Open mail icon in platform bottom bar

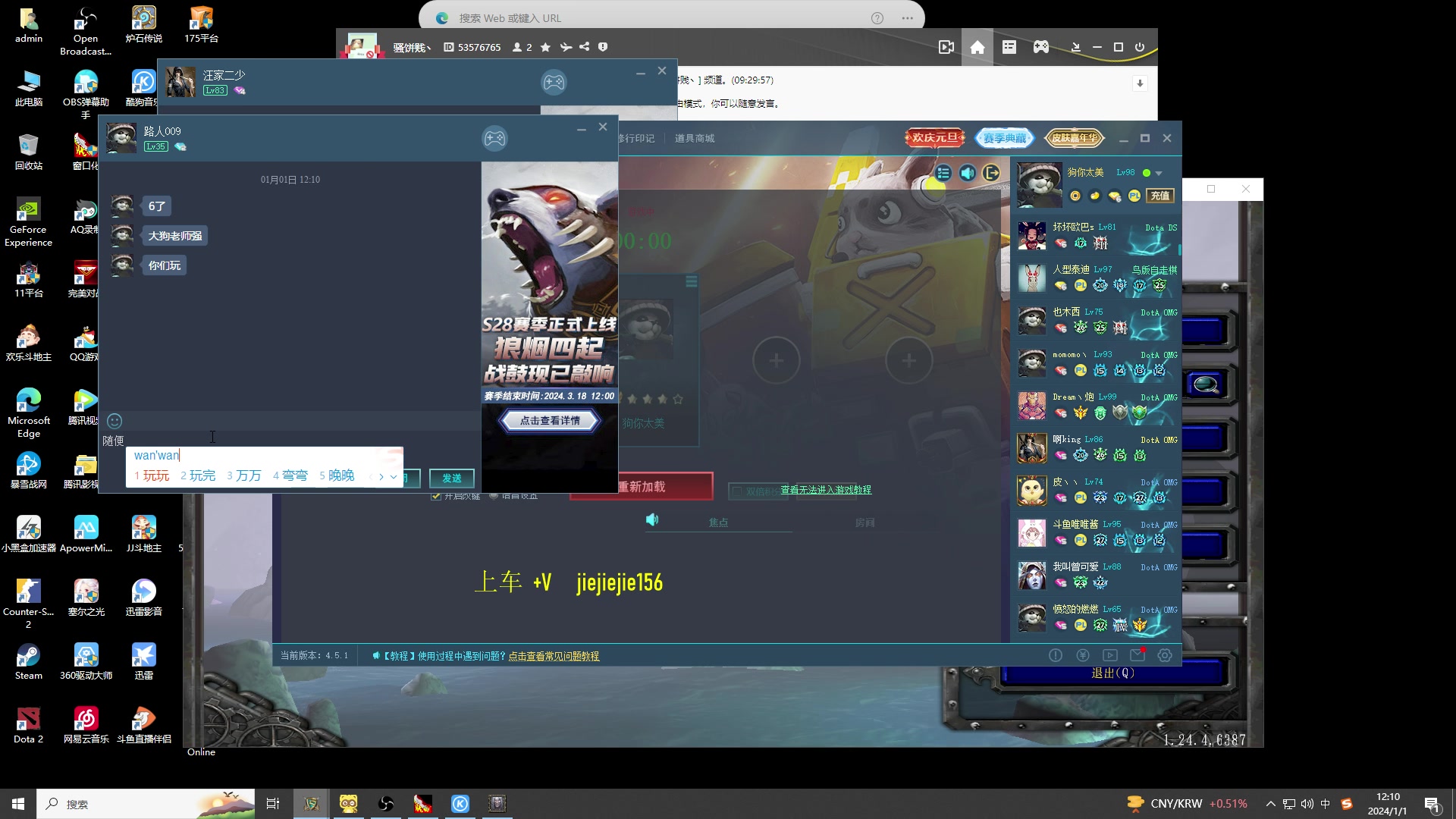(1137, 655)
